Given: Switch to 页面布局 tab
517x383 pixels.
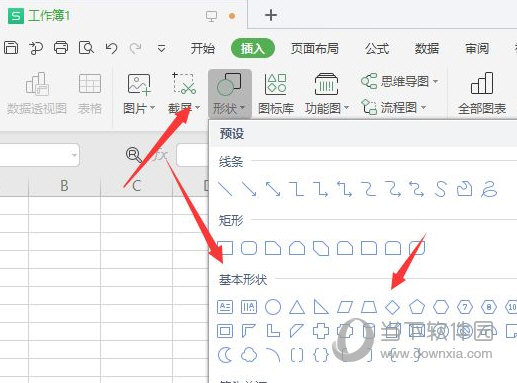Looking at the screenshot, I should 314,49.
